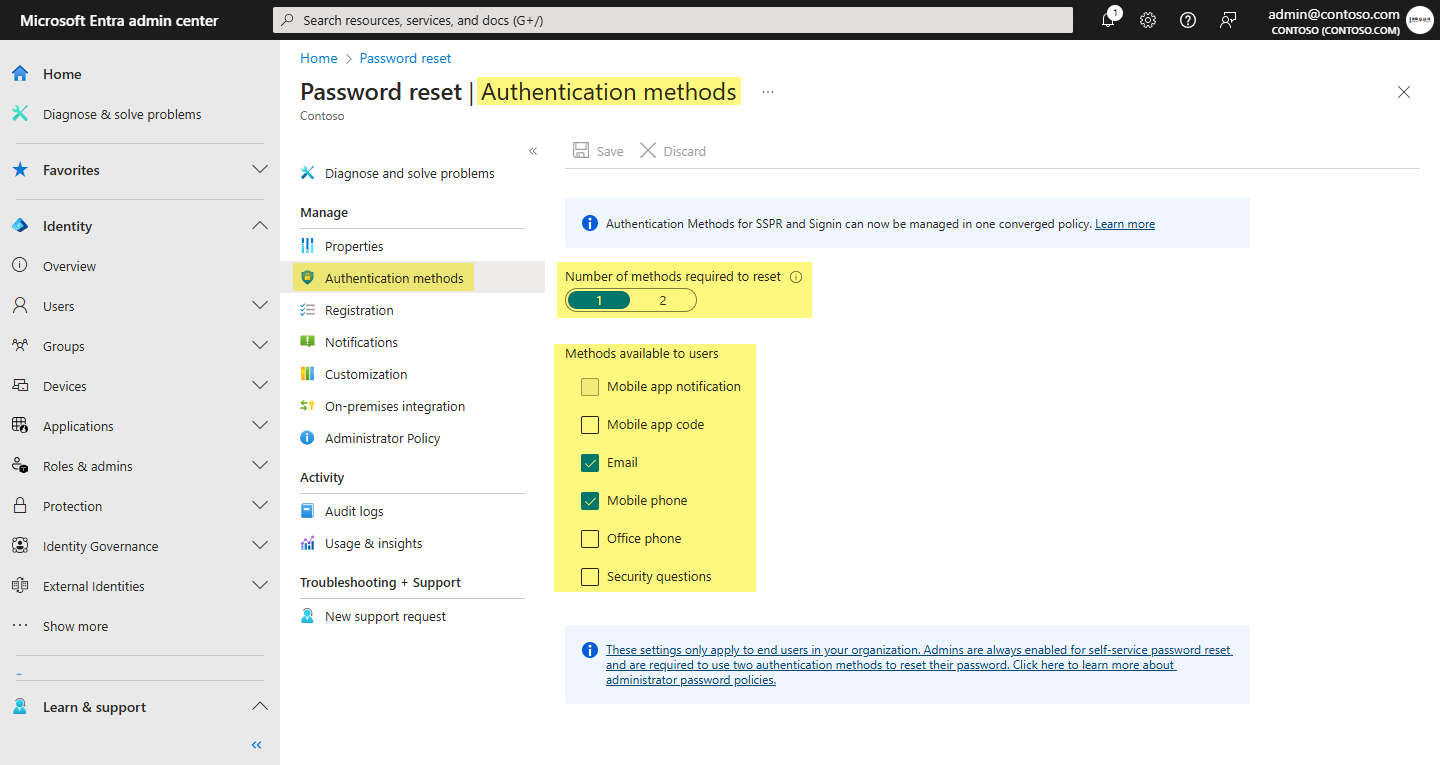This screenshot has height=765, width=1440.
Task: Open the help question mark icon
Action: pyautogui.click(x=1188, y=20)
